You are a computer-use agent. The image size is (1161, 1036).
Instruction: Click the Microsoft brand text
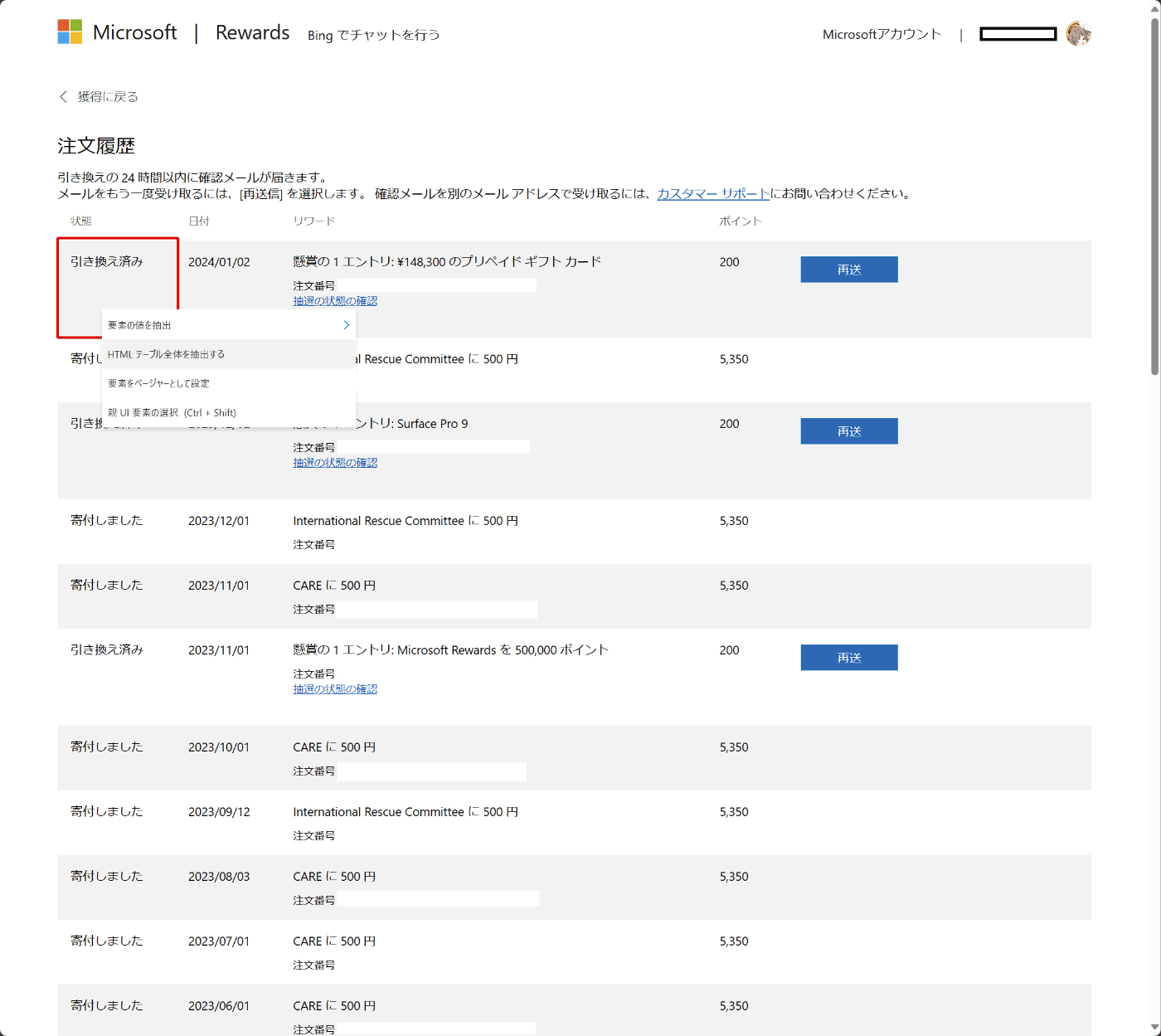[134, 32]
